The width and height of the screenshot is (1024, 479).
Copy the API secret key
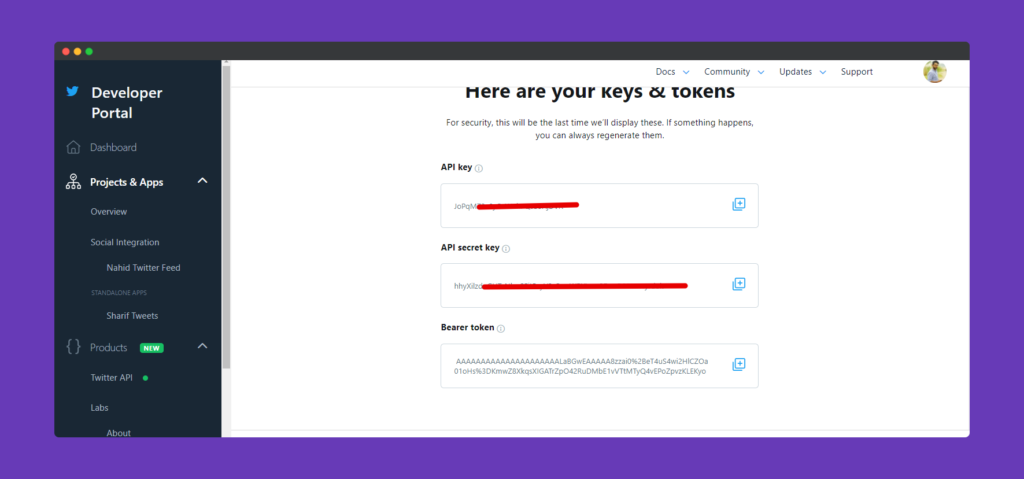coord(739,284)
